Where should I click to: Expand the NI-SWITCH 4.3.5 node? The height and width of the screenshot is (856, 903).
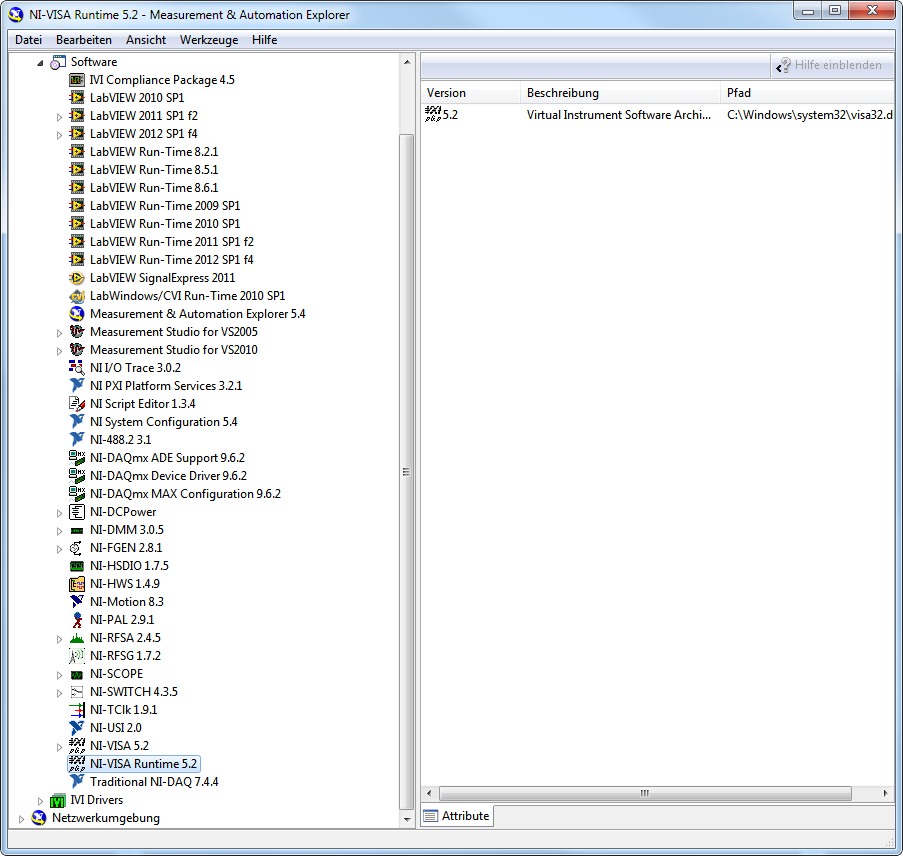59,693
